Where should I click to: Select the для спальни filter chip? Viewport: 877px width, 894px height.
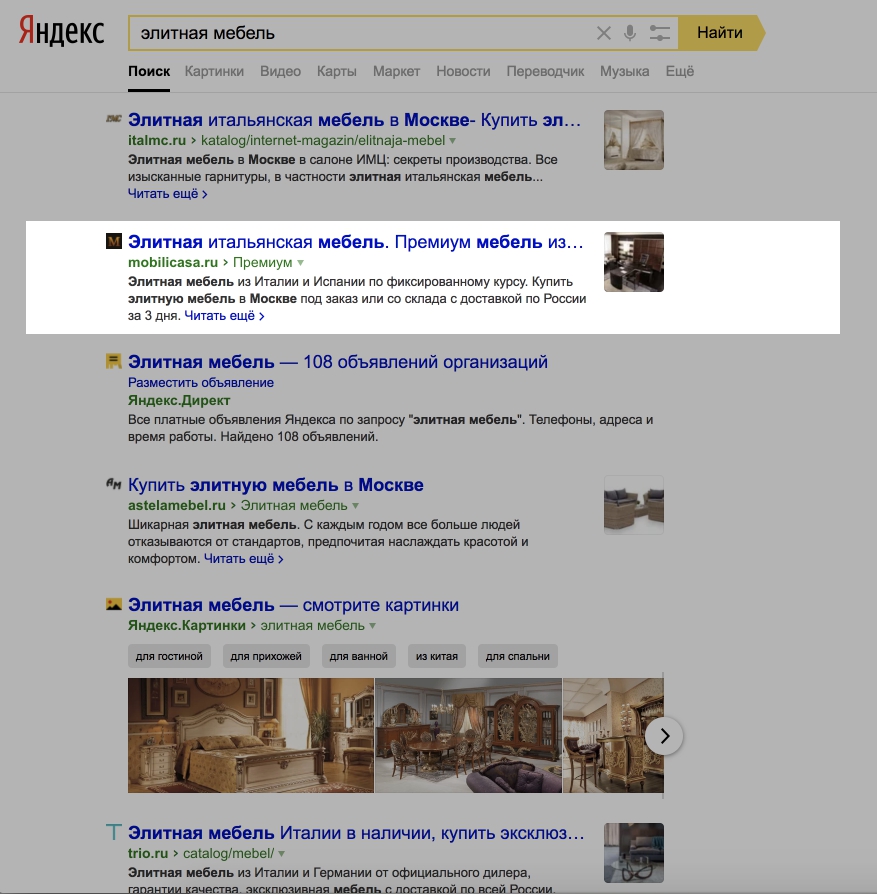(518, 656)
